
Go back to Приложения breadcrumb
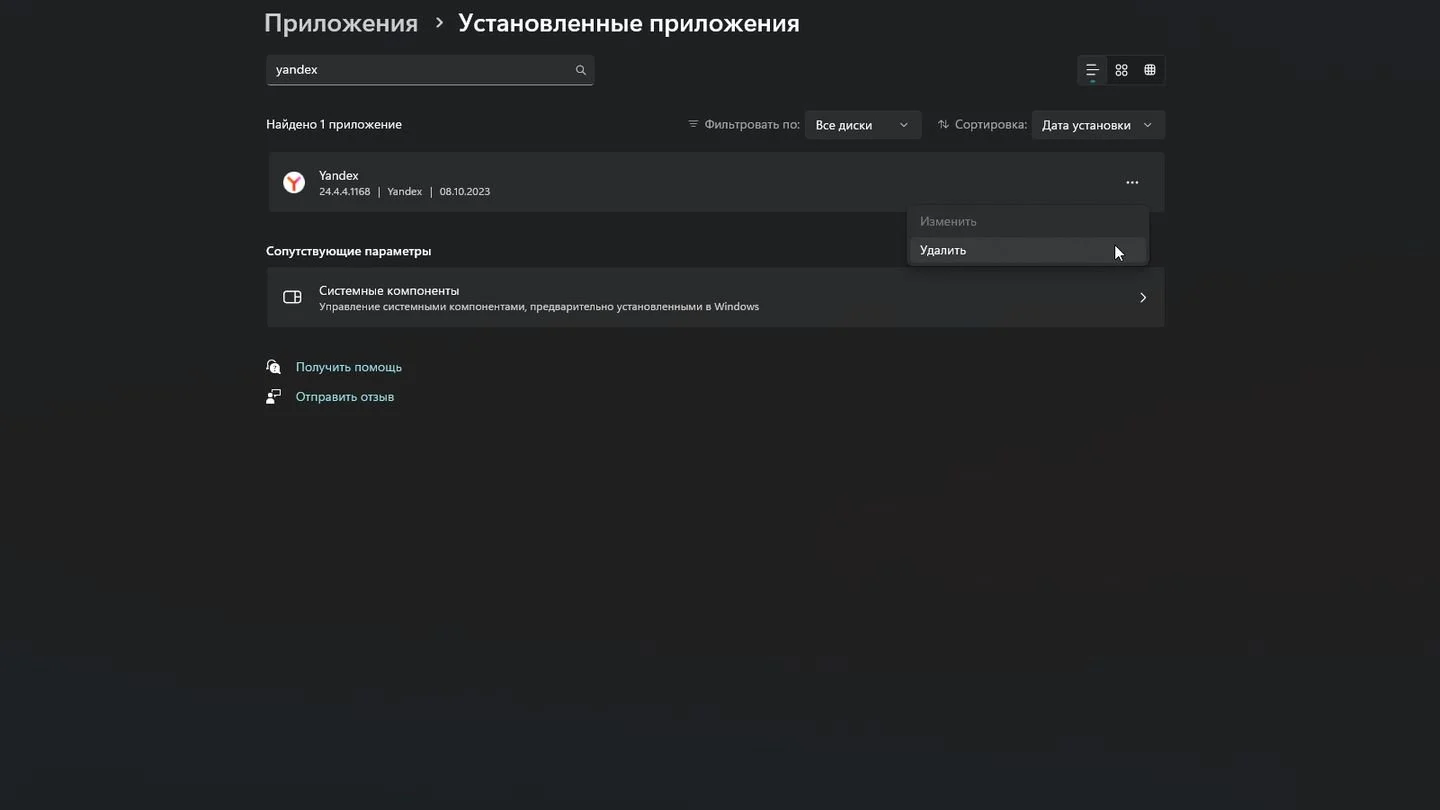coord(341,23)
